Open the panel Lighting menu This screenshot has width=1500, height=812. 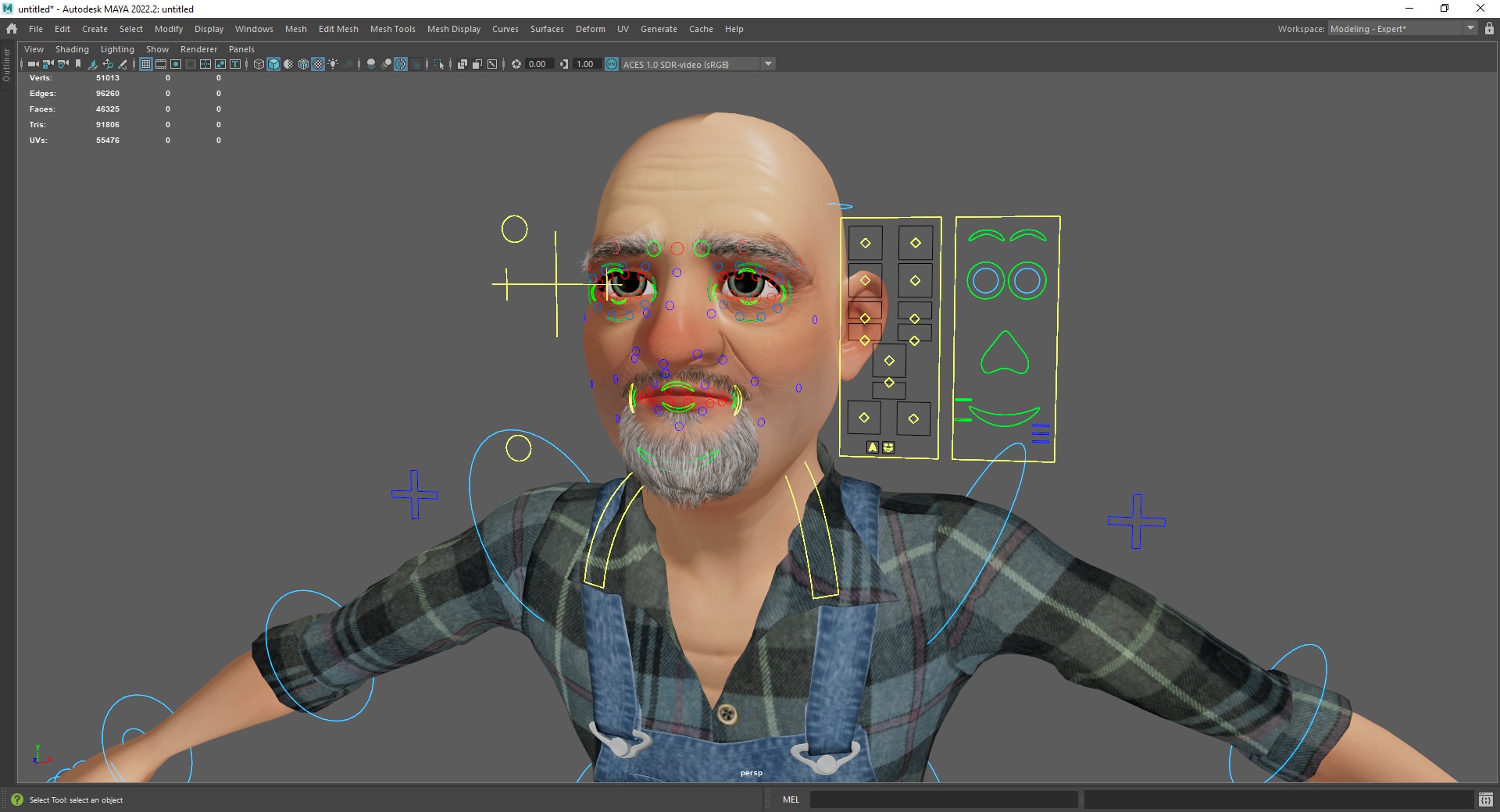(x=117, y=49)
